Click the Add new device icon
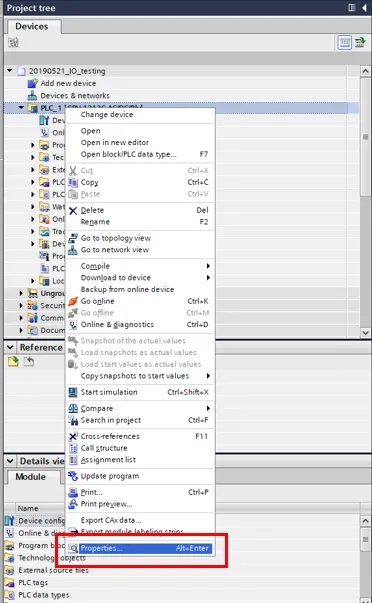 (x=33, y=83)
